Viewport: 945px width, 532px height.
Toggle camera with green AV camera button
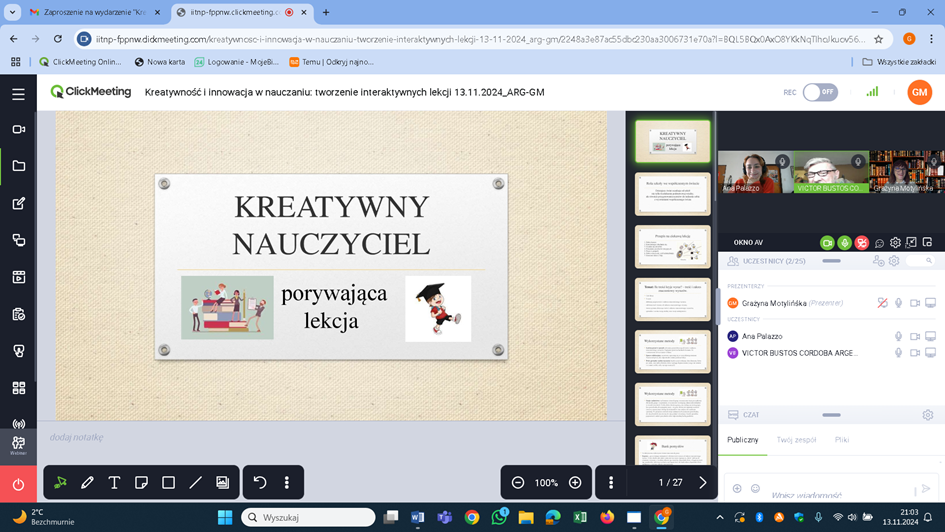[x=827, y=243]
